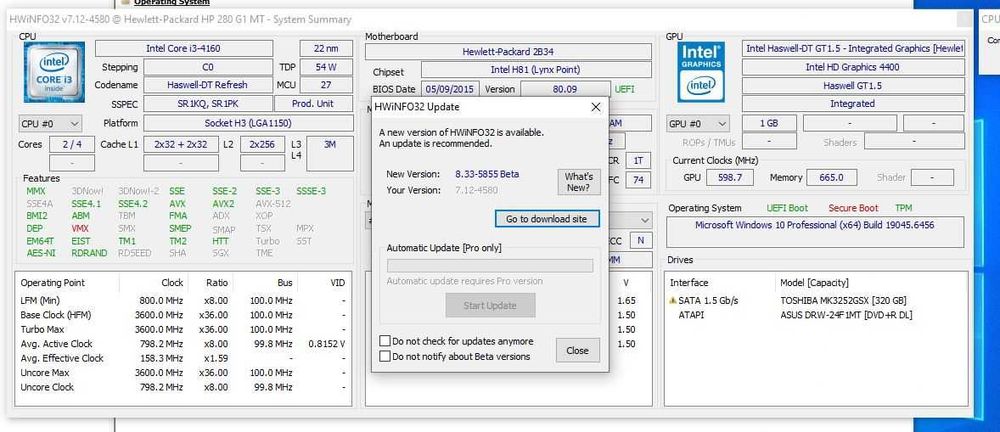
Task: Select the Base Clock (HFM) row
Action: click(183, 315)
